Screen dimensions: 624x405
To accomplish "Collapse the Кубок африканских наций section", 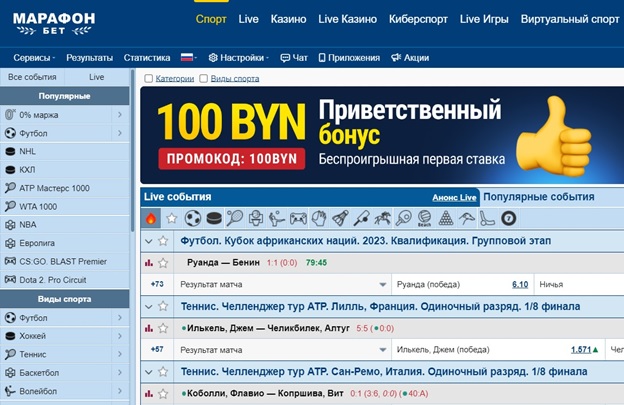I will [149, 241].
